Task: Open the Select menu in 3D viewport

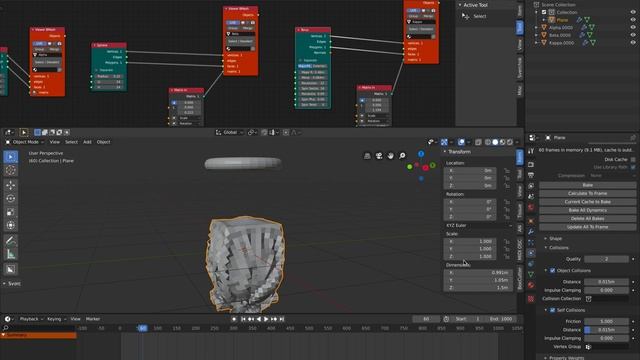Action: coord(71,142)
